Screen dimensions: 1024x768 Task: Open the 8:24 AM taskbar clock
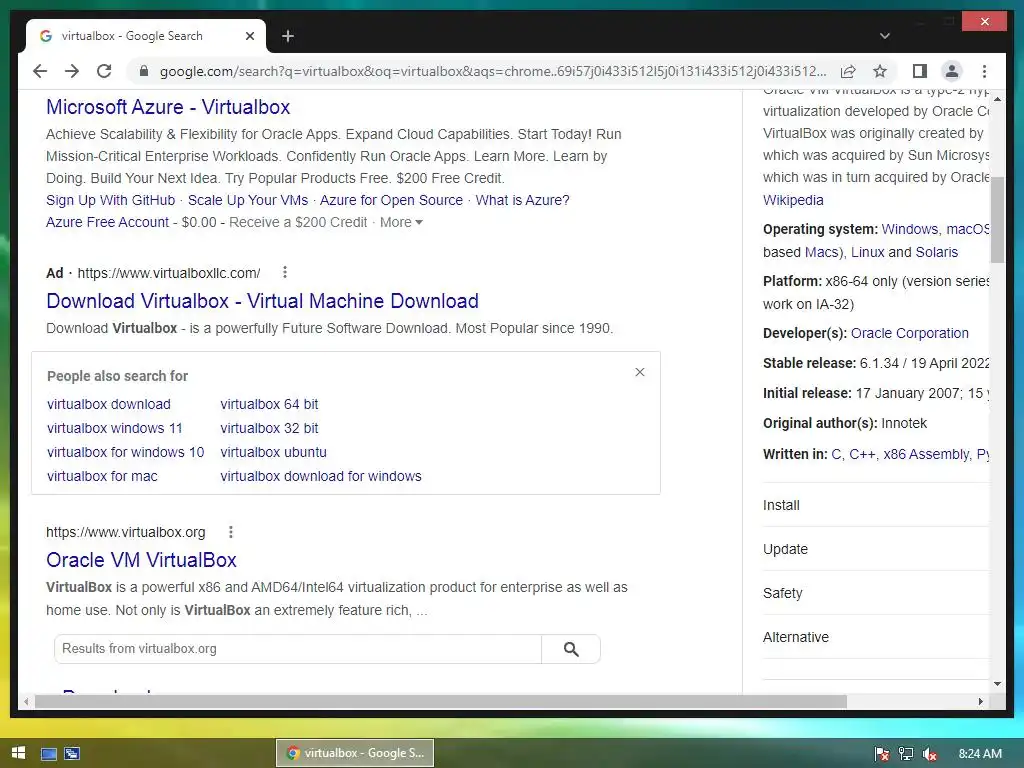980,754
